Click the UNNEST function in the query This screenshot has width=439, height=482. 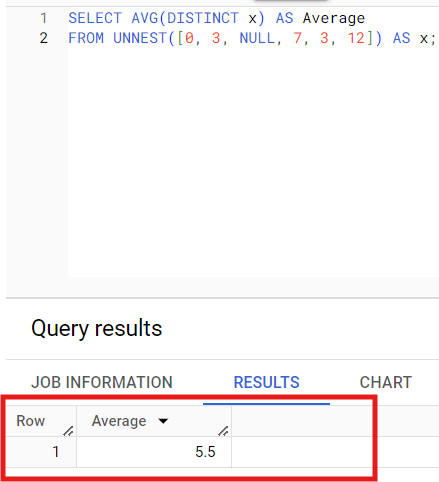click(x=140, y=38)
